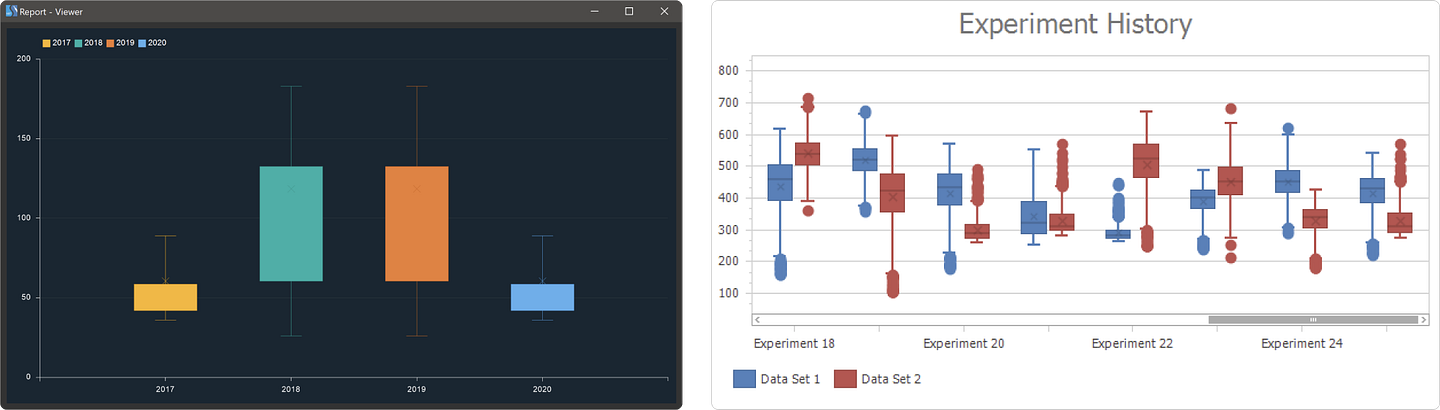Viewport: 1440px width, 410px height.
Task: Click the Data Set 2 legend label
Action: (891, 379)
